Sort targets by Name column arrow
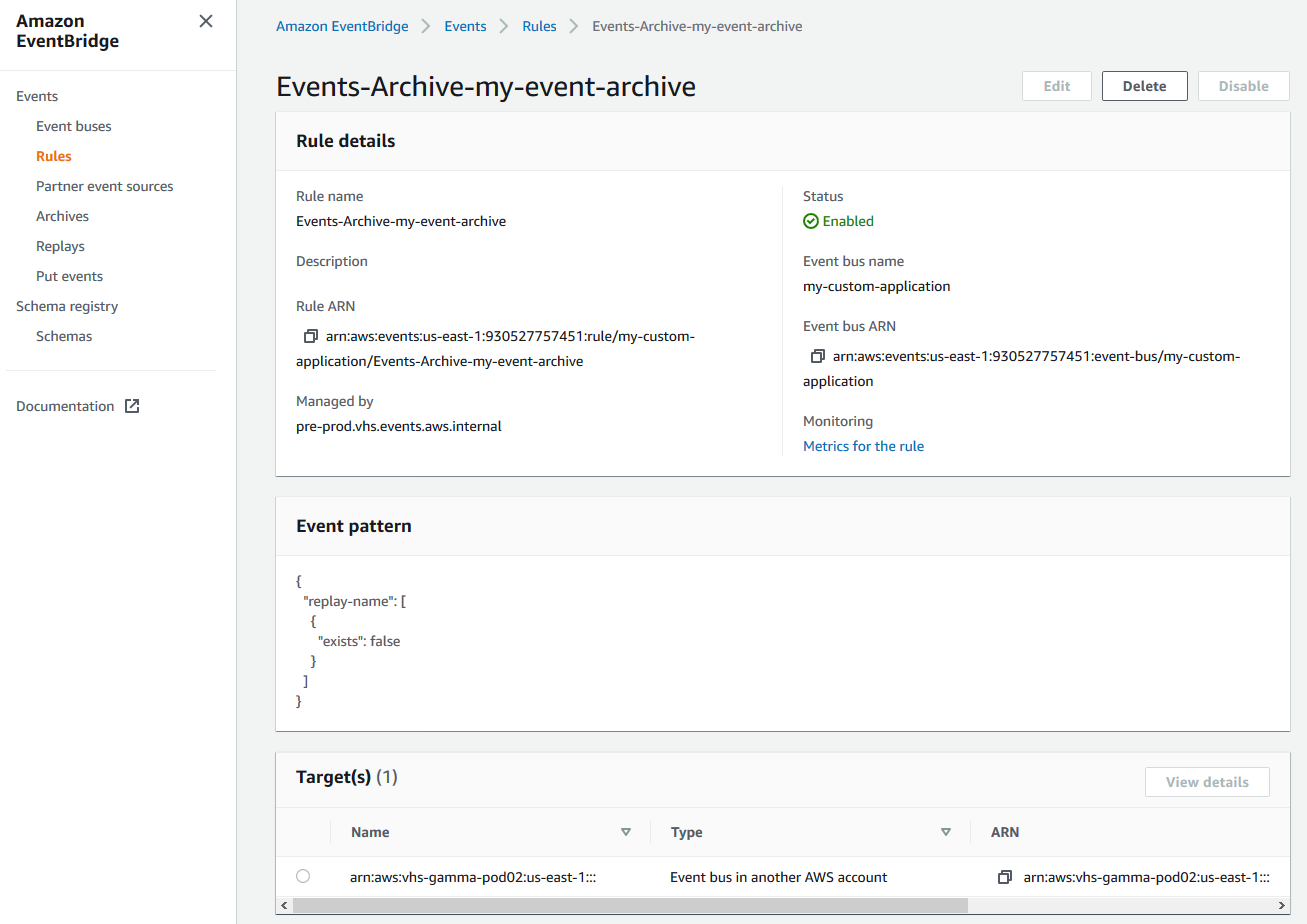 (626, 832)
